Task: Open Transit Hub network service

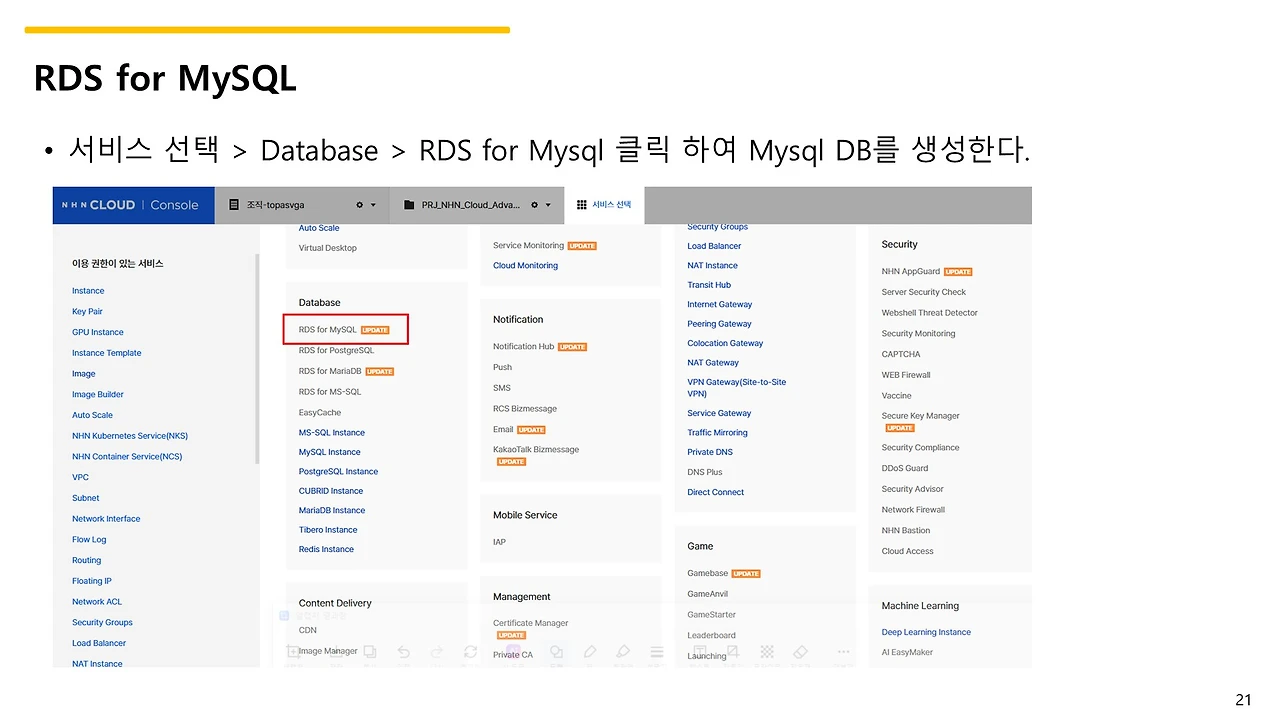Action: pyautogui.click(x=709, y=285)
